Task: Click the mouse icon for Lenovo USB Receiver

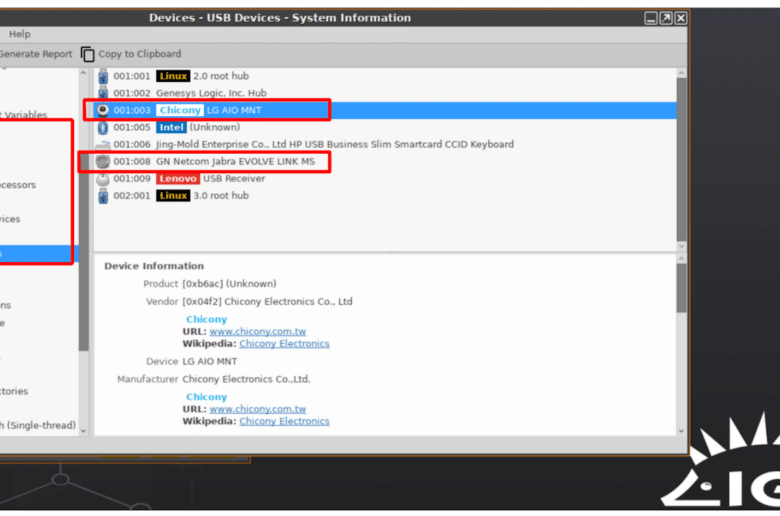Action: tap(103, 179)
